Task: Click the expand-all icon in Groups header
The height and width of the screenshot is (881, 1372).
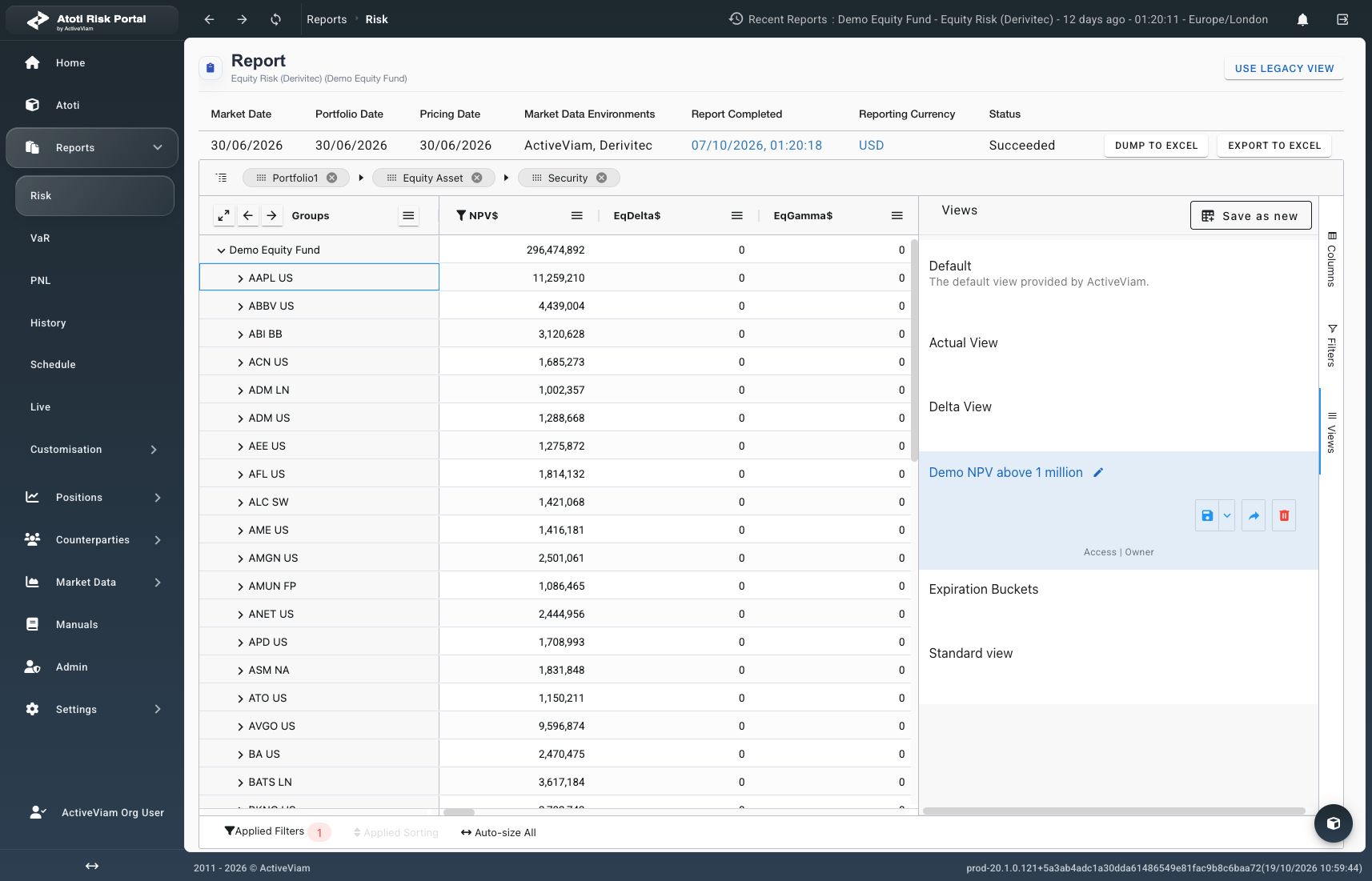Action: [224, 215]
